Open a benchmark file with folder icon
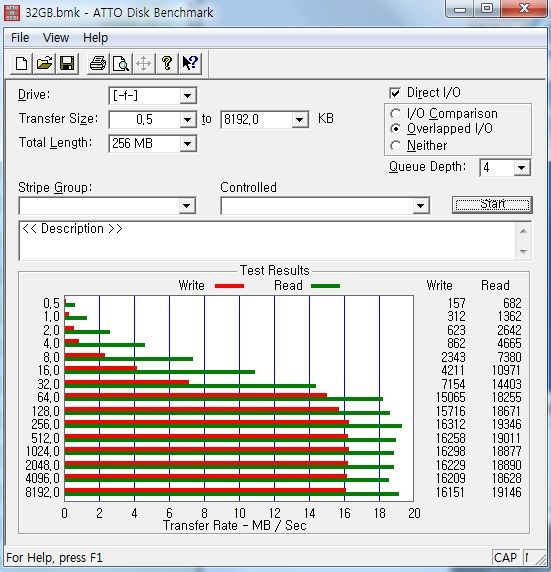Screen dimensions: 551x572 click(44, 63)
